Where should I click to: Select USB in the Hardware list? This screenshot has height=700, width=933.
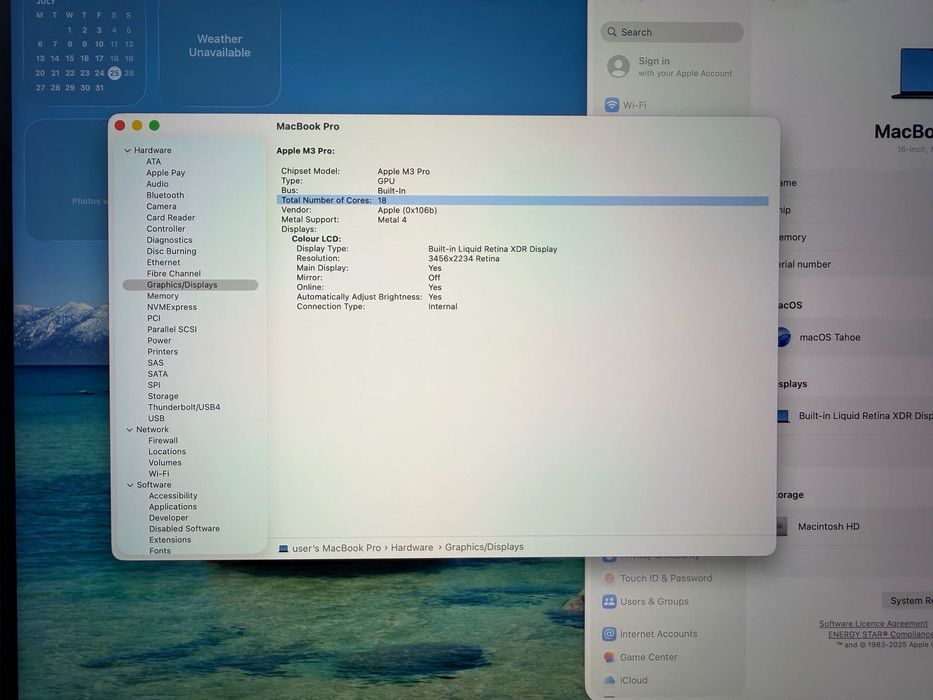pos(156,418)
